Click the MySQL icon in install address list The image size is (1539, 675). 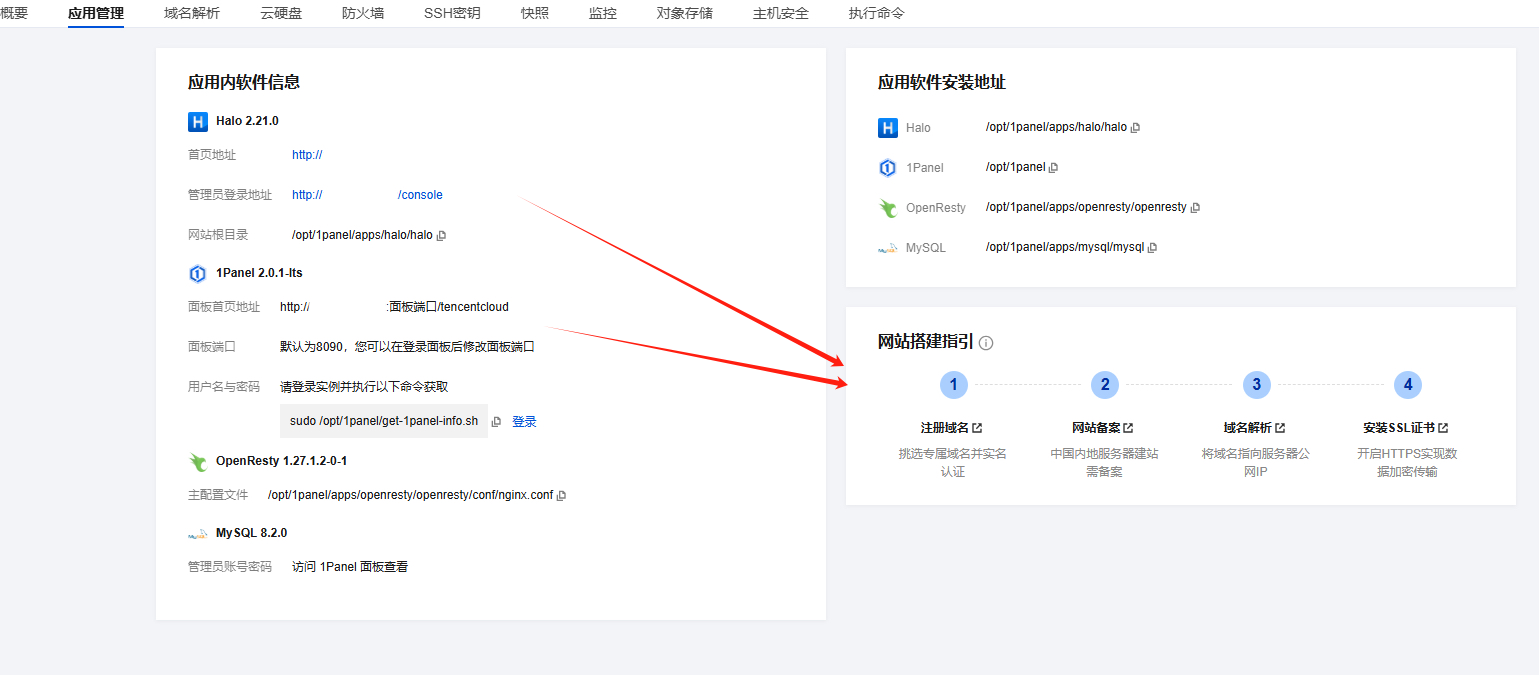887,248
